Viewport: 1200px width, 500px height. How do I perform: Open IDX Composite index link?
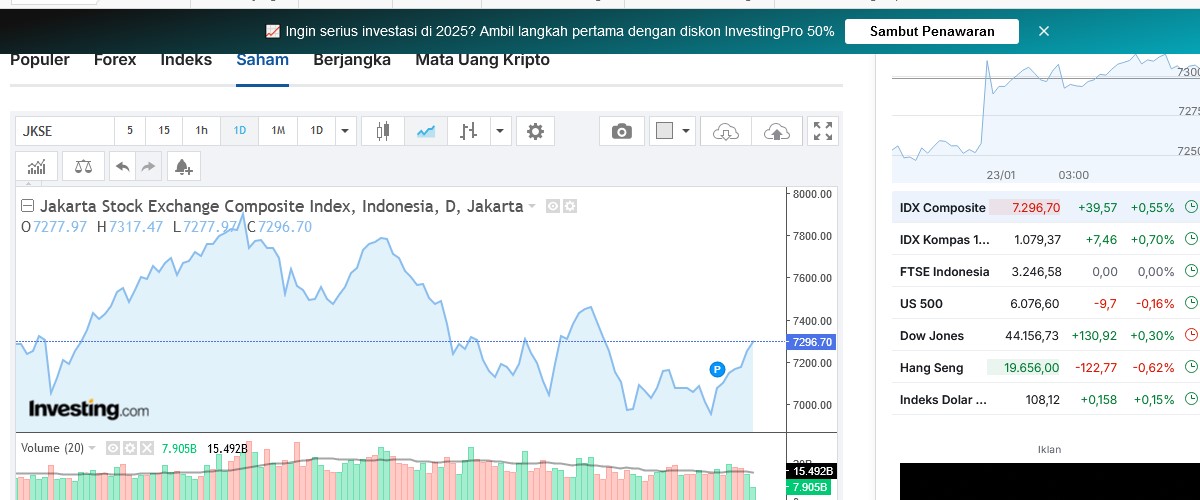coord(943,207)
